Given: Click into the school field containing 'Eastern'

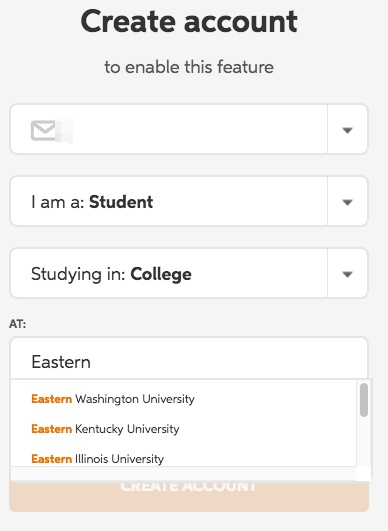Looking at the screenshot, I should coord(189,359).
